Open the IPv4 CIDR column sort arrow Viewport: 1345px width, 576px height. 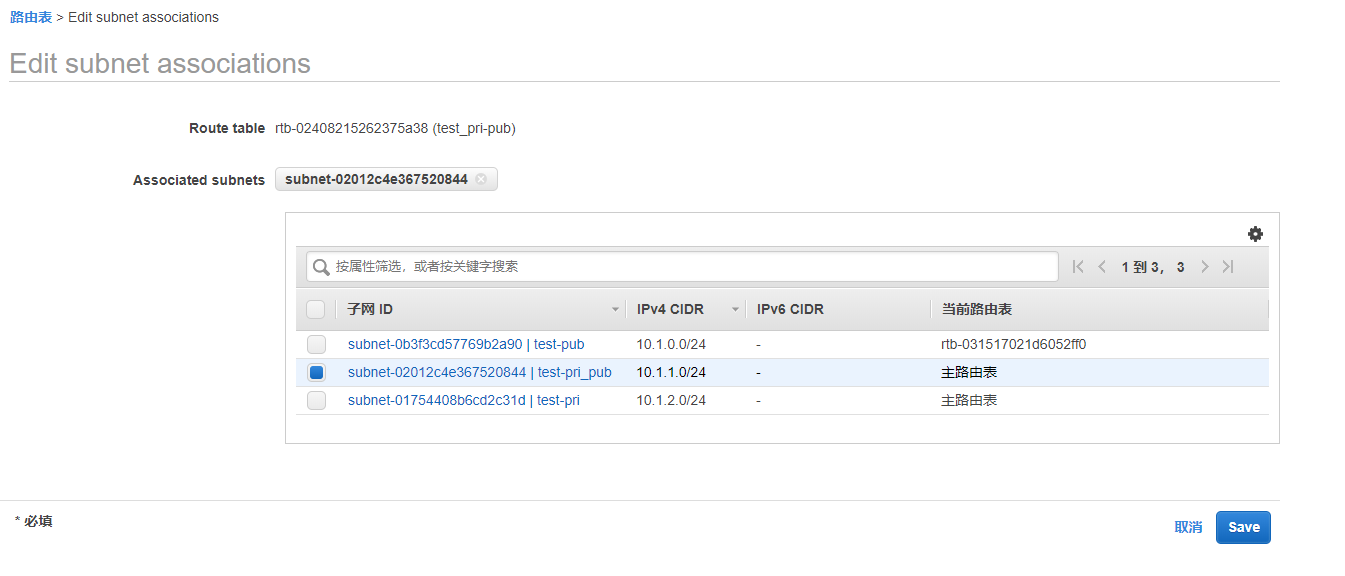point(736,310)
